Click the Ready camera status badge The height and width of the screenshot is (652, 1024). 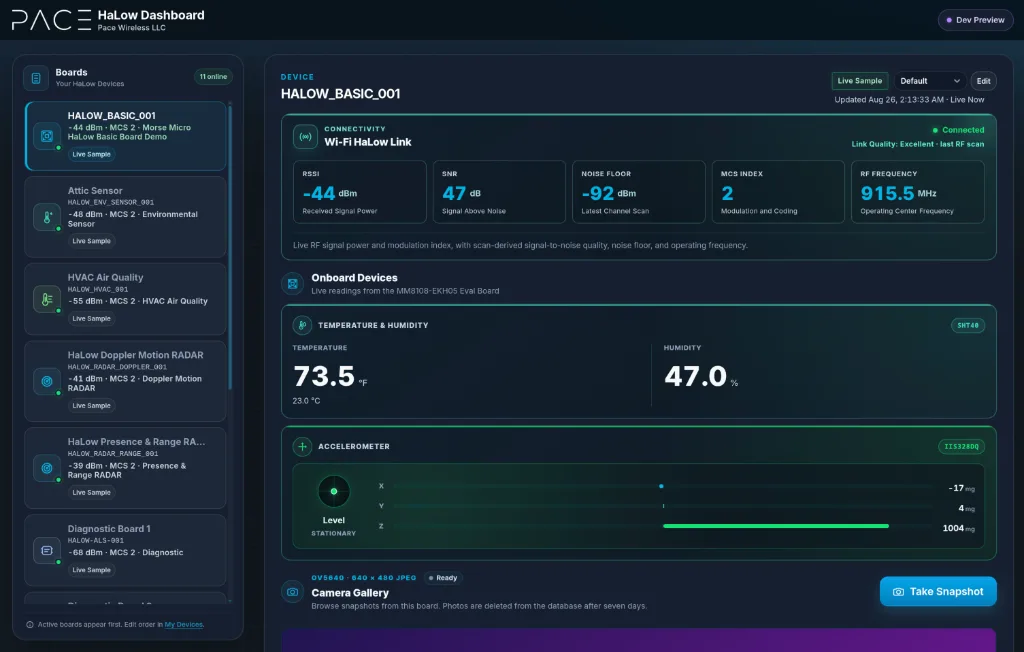coord(443,578)
